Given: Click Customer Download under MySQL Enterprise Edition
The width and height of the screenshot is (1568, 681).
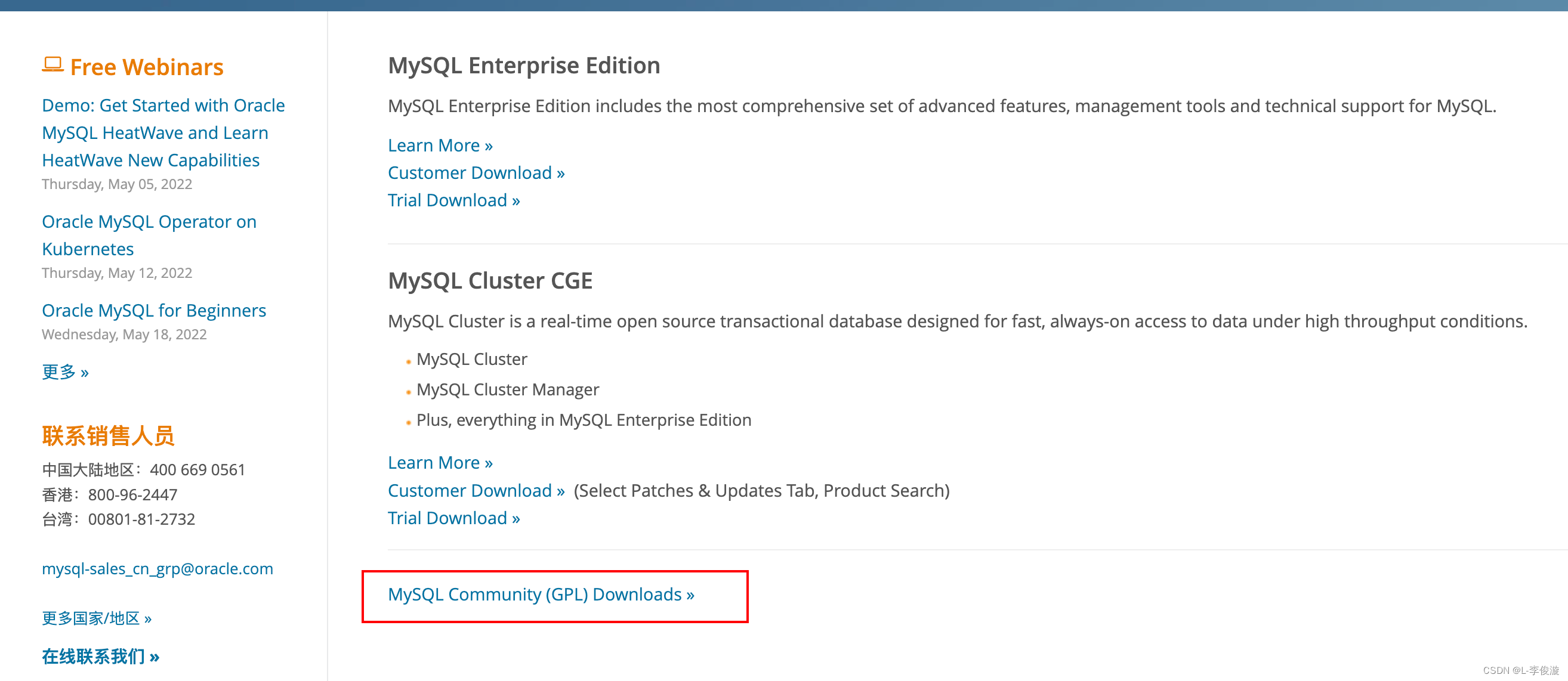Looking at the screenshot, I should [476, 173].
